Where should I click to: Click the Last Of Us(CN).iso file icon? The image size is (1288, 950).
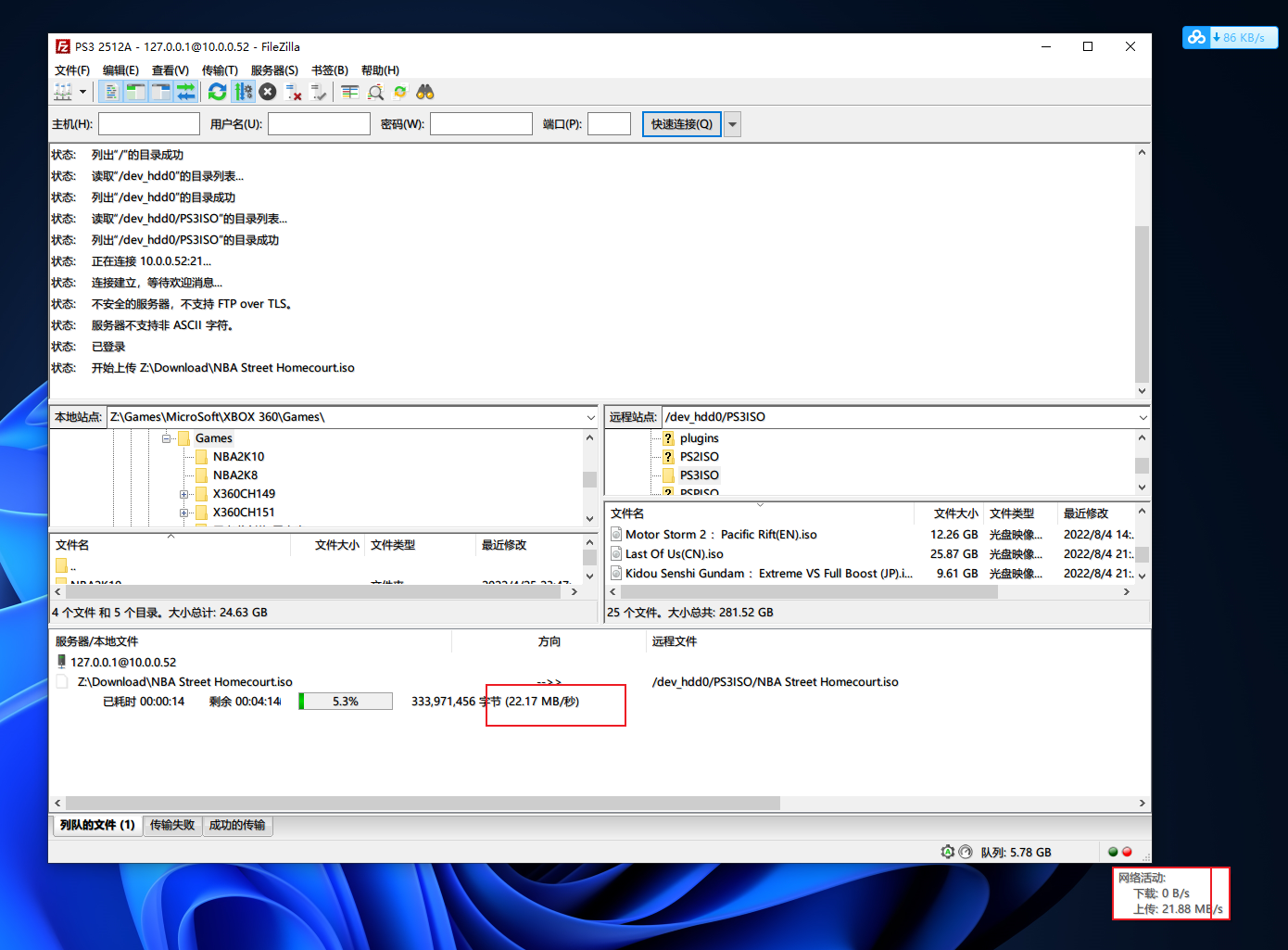(616, 553)
